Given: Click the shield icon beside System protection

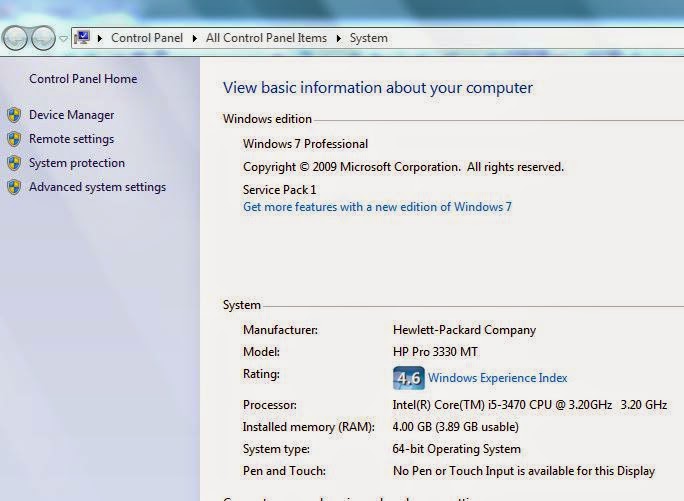Looking at the screenshot, I should pyautogui.click(x=14, y=163).
